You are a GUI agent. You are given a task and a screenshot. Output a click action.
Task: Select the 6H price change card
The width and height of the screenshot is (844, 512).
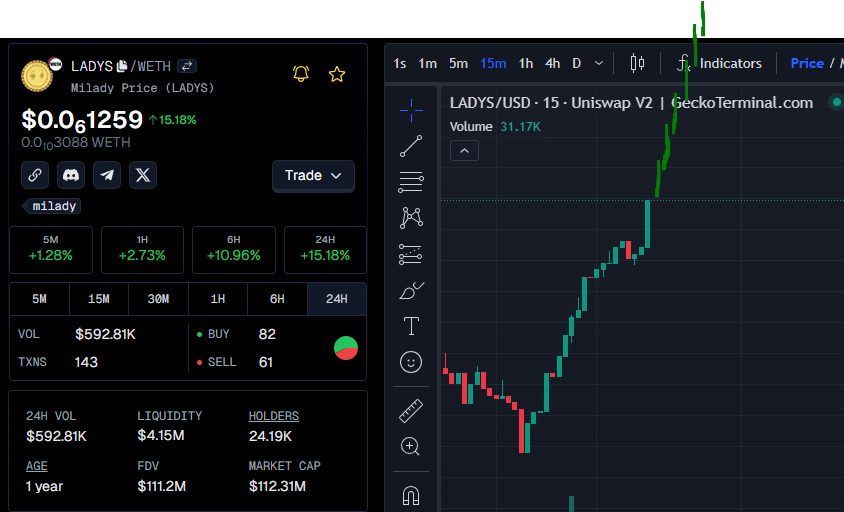234,249
